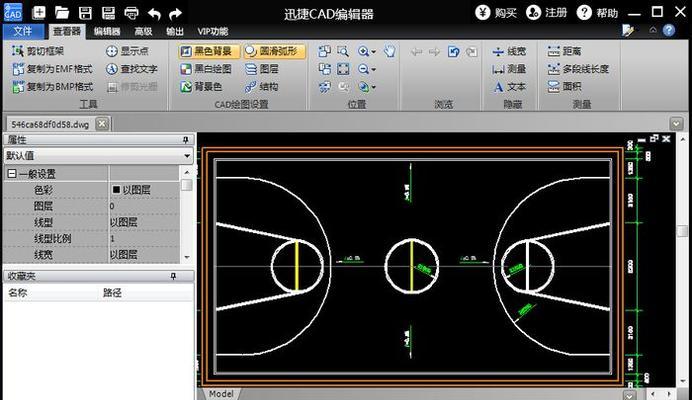This screenshot has width=692, height=400.
Task: Pin the 属性 properties panel
Action: [x=186, y=140]
